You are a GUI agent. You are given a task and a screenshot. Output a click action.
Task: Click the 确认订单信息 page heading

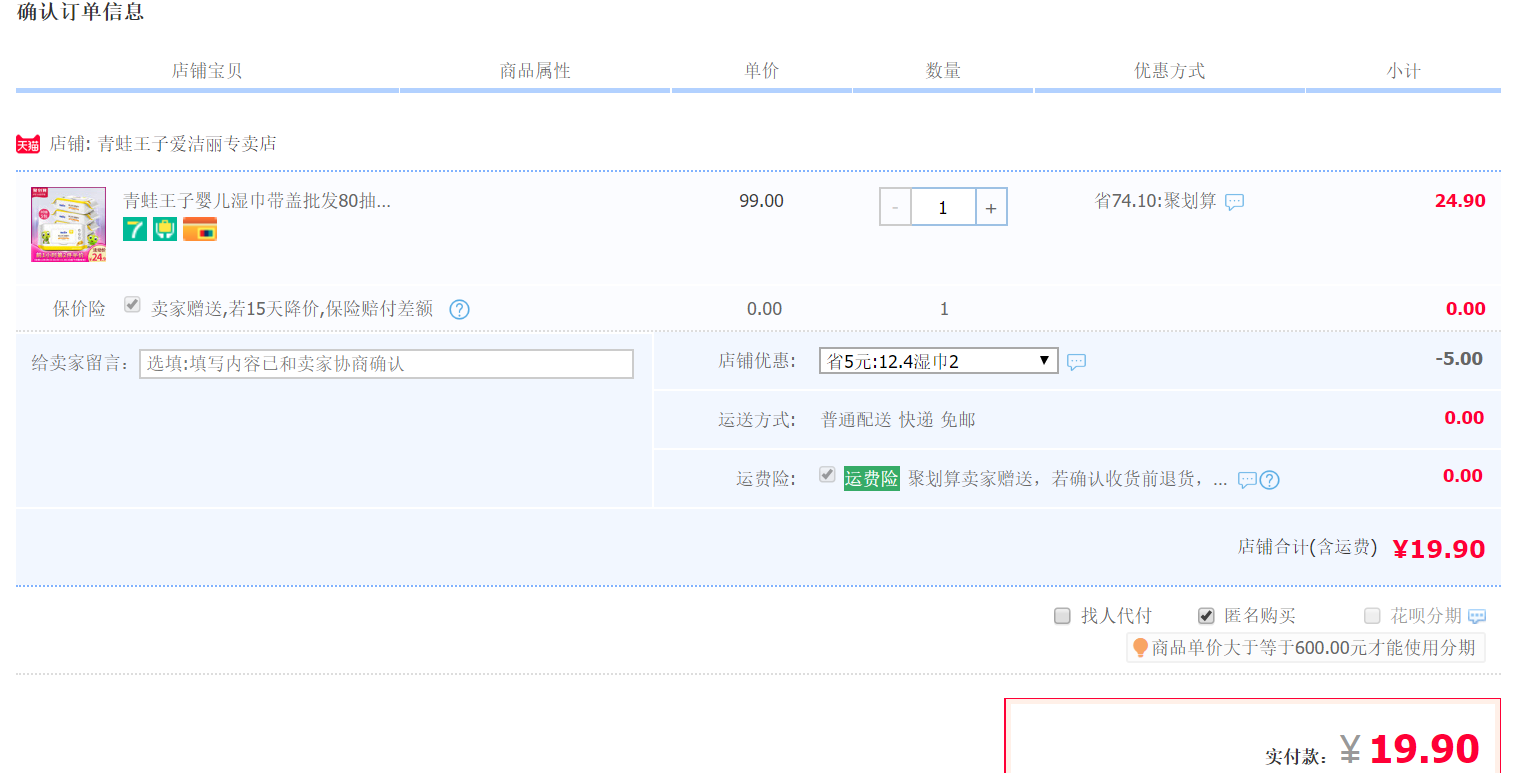pyautogui.click(x=80, y=12)
